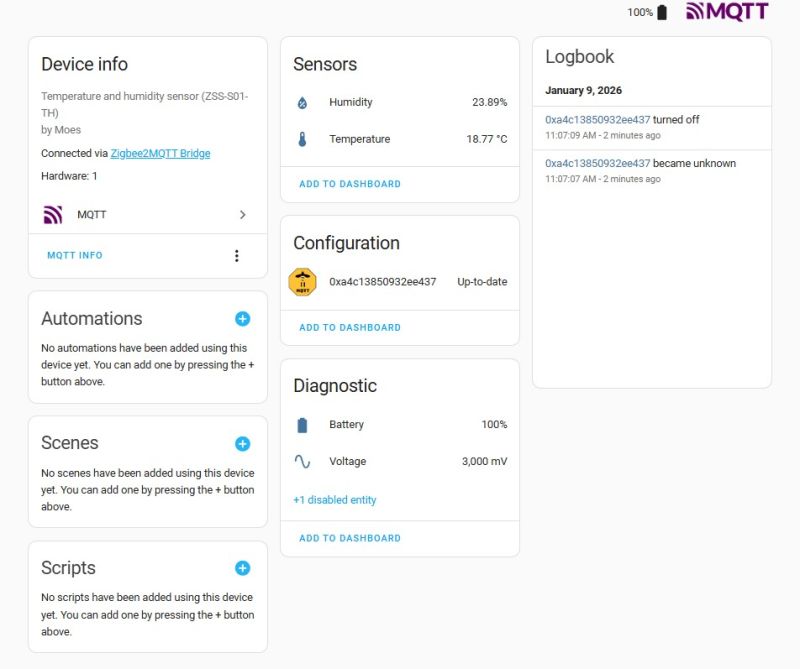The width and height of the screenshot is (800, 669).
Task: Add Diagnostic entities to dashboard
Action: [350, 538]
